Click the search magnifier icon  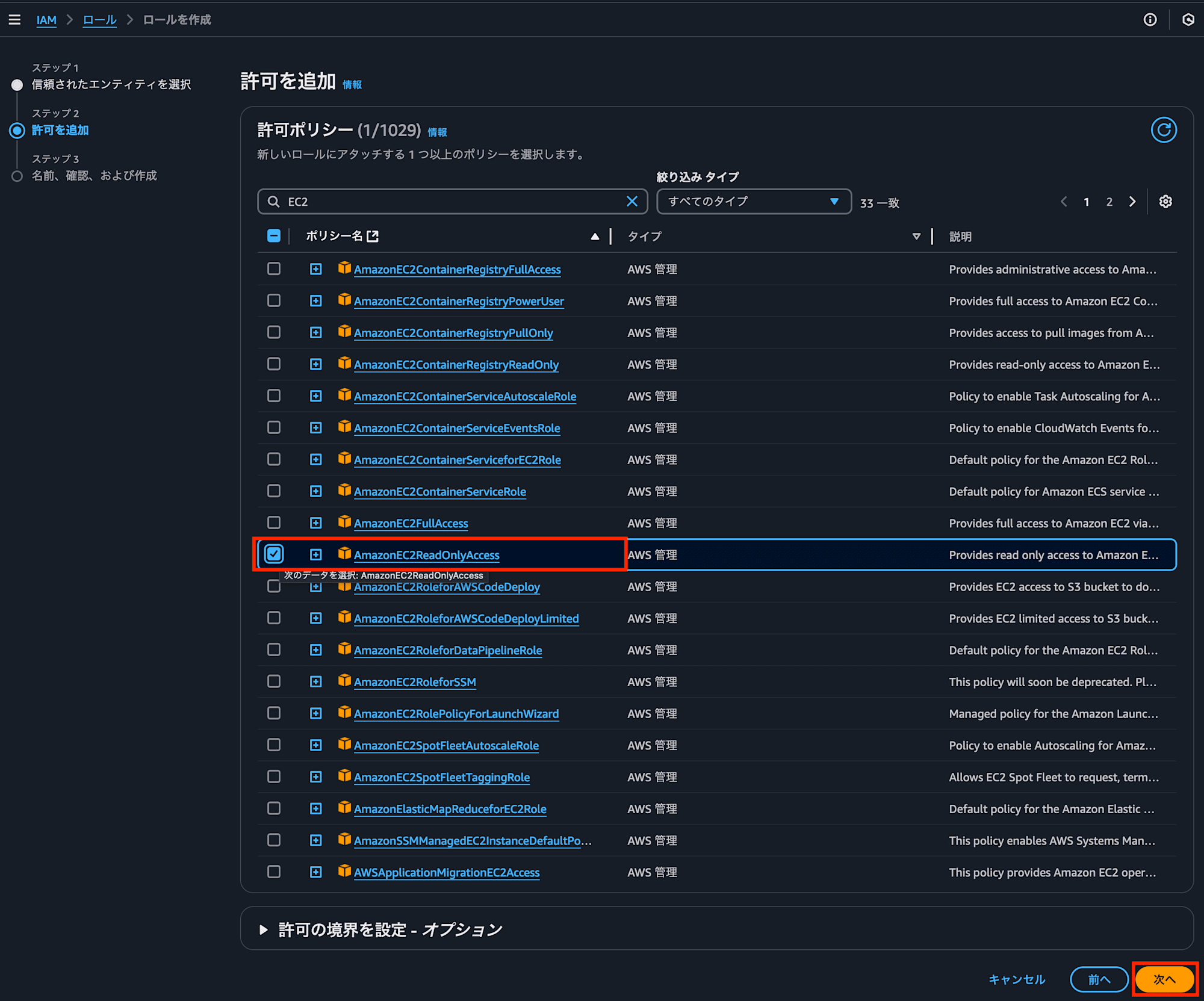[x=273, y=202]
